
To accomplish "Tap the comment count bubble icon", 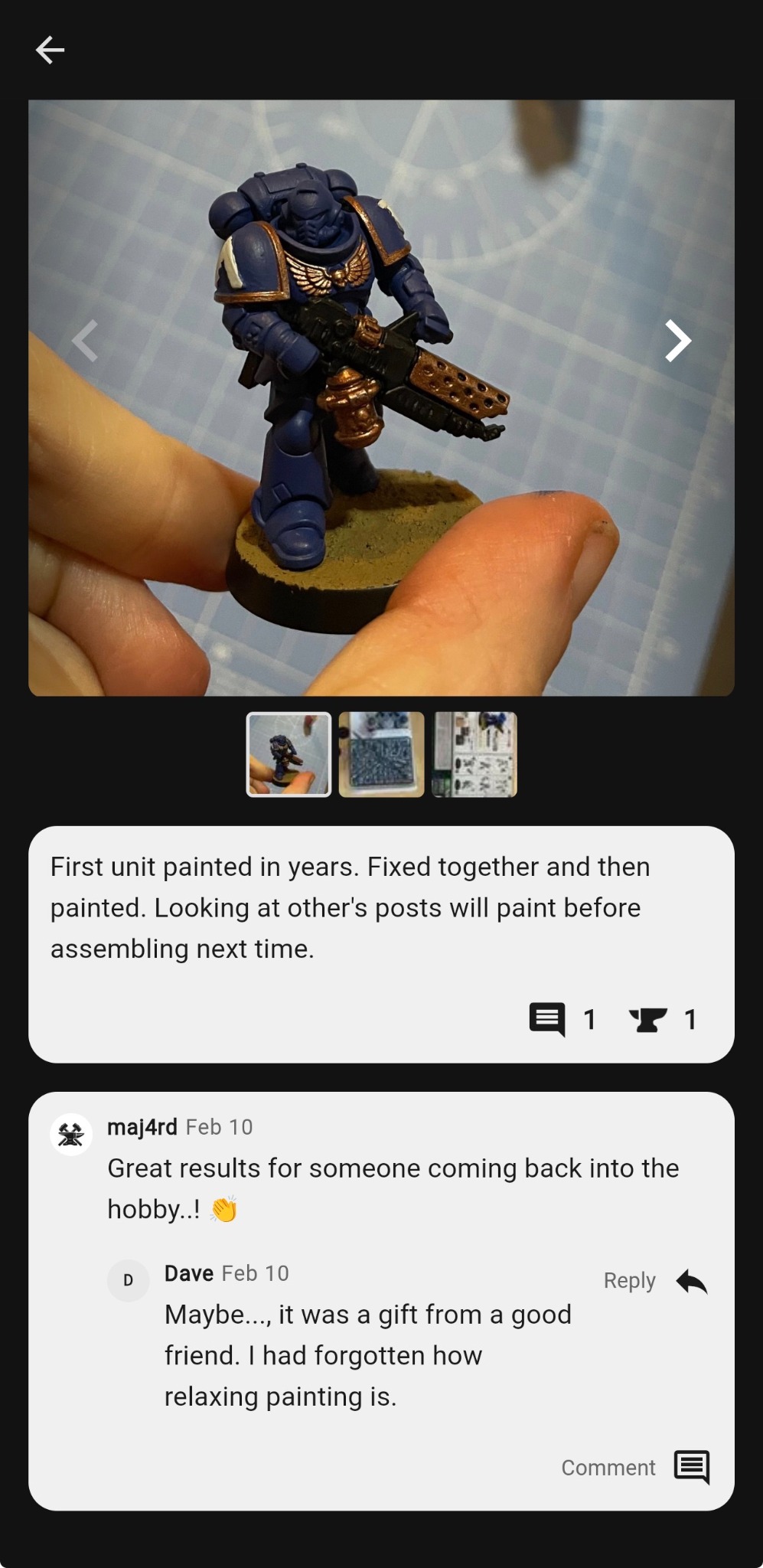I will click(x=547, y=1019).
